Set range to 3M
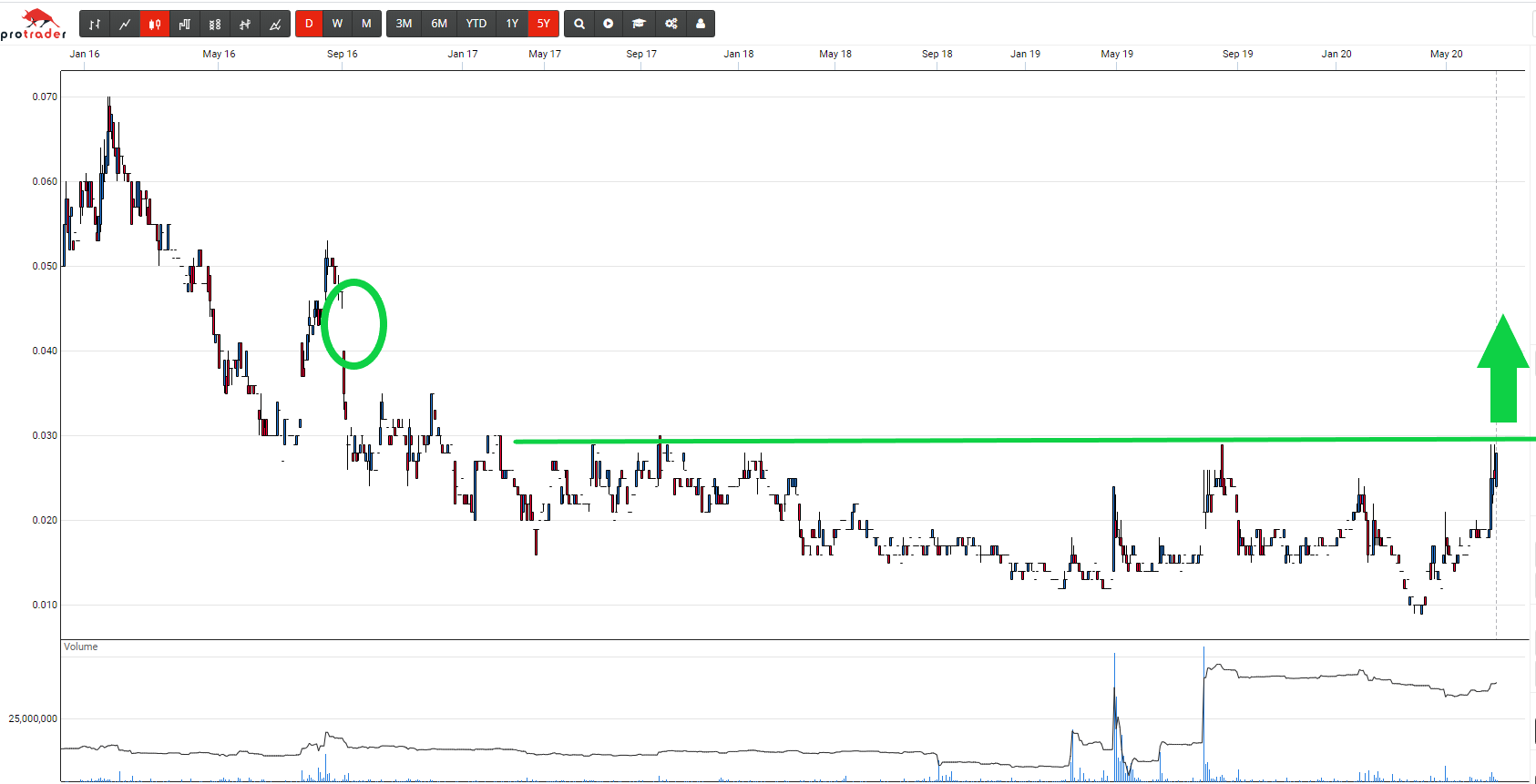The image size is (1536, 784). [x=404, y=24]
